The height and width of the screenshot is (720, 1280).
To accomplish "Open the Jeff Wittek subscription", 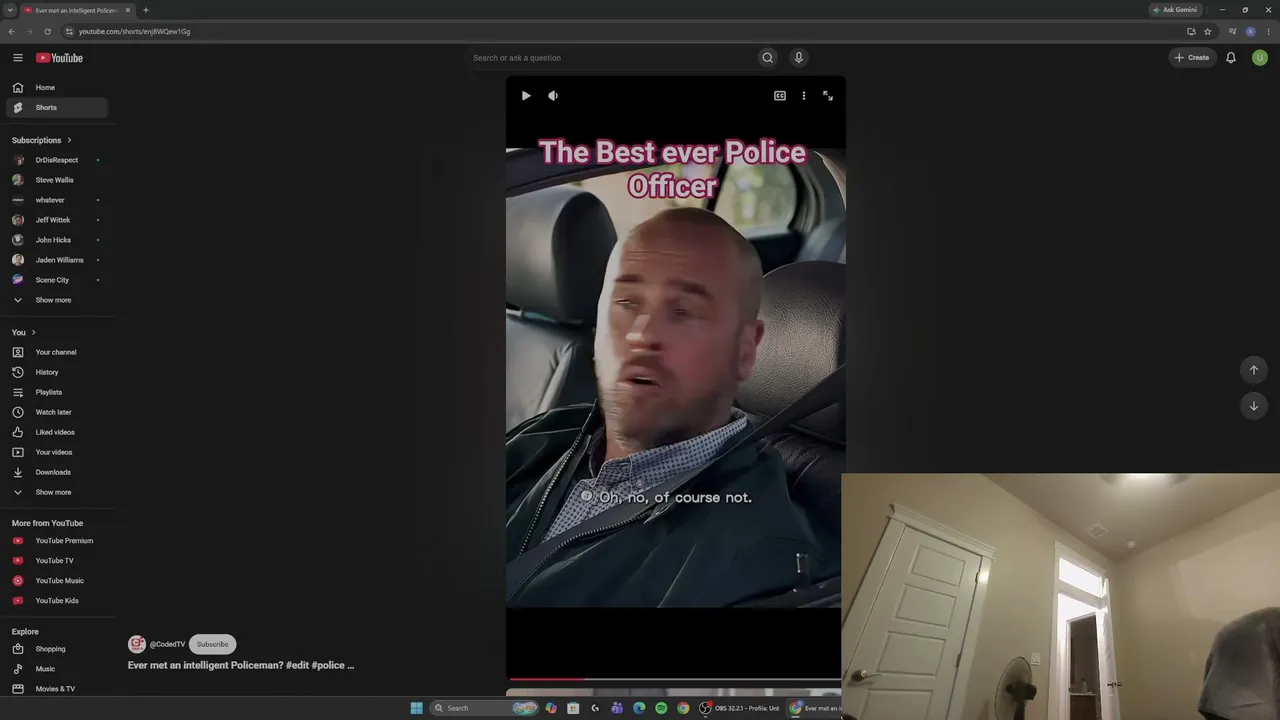I will coord(57,220).
